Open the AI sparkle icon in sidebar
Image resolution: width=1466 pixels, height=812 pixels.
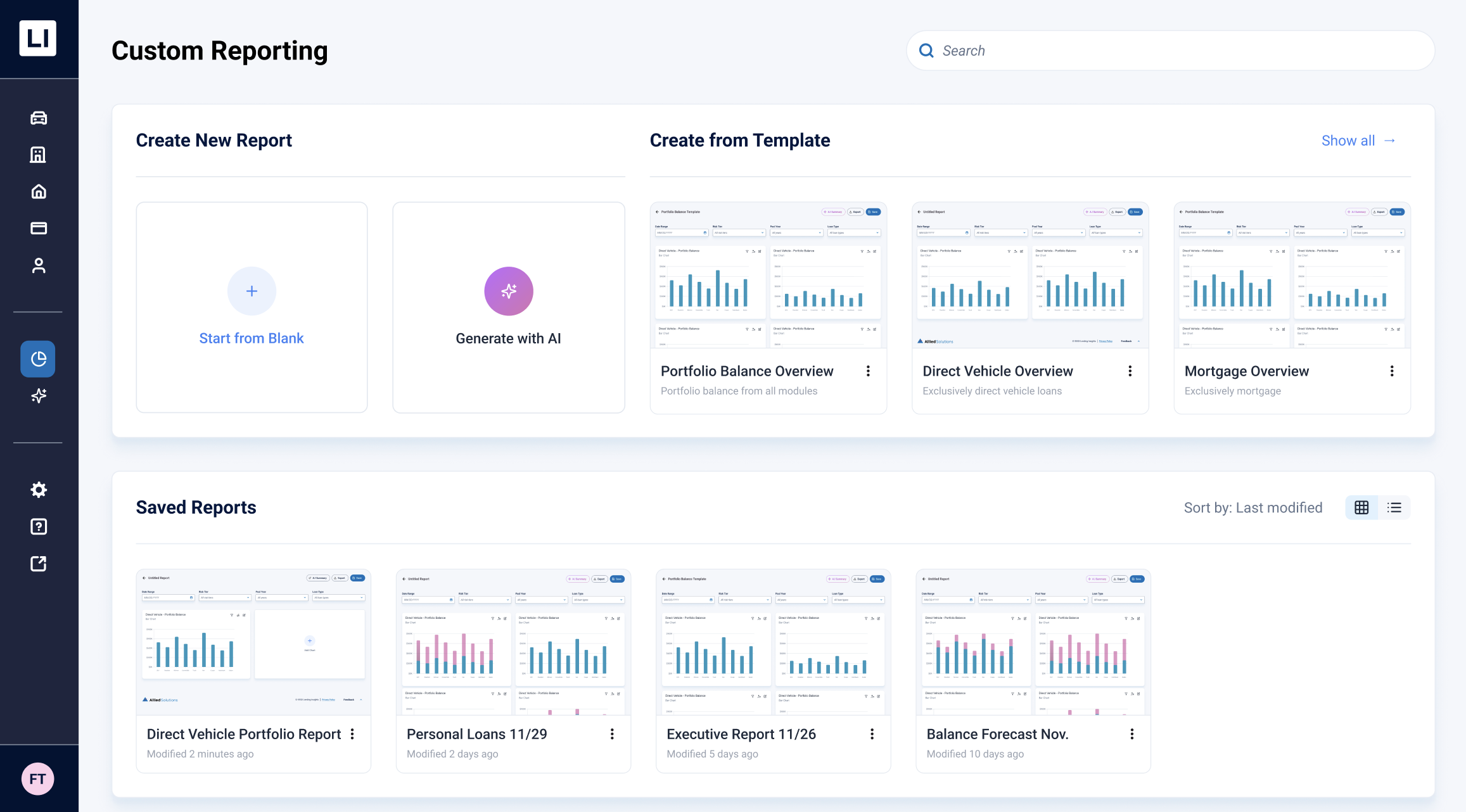click(x=39, y=396)
